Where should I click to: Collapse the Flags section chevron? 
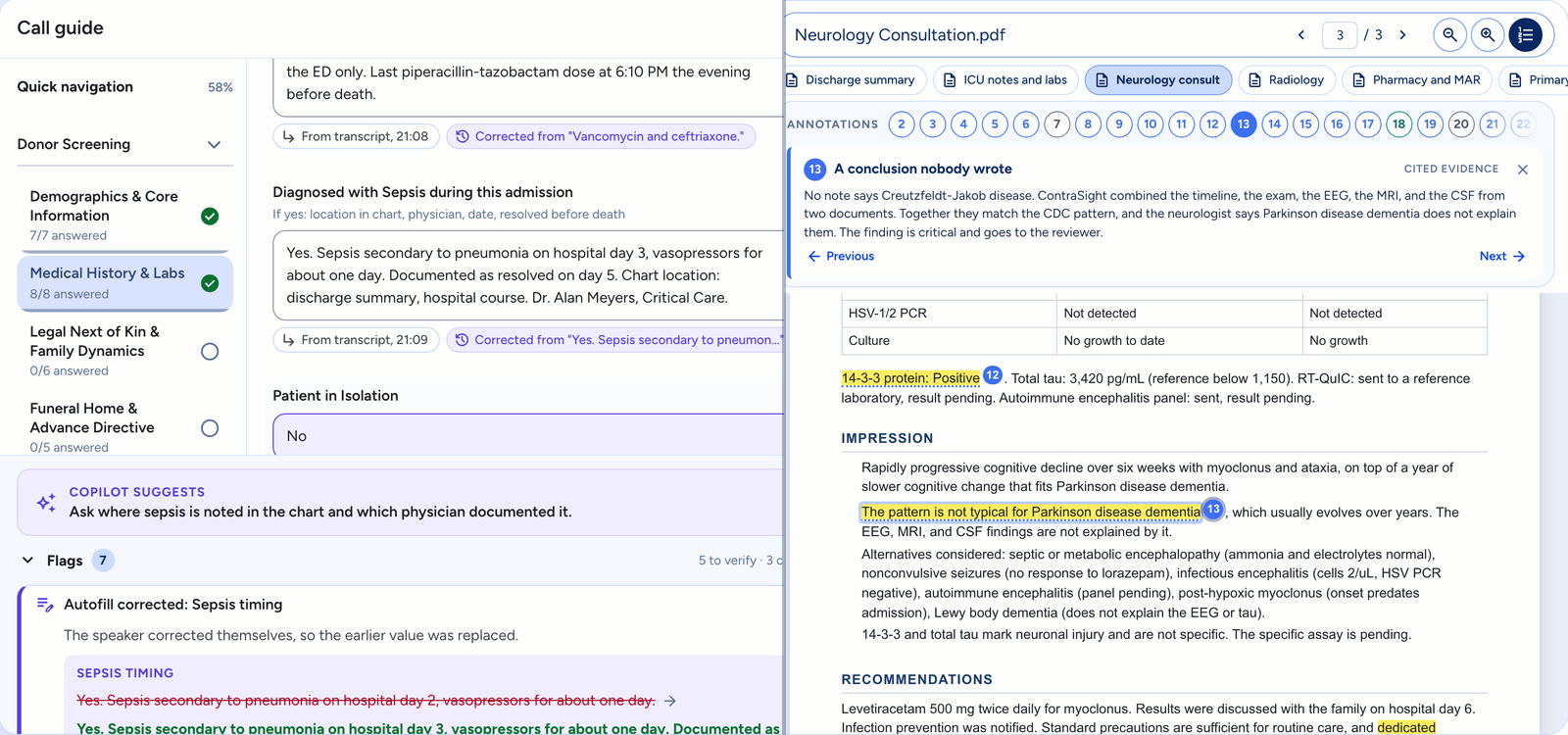[x=27, y=561]
